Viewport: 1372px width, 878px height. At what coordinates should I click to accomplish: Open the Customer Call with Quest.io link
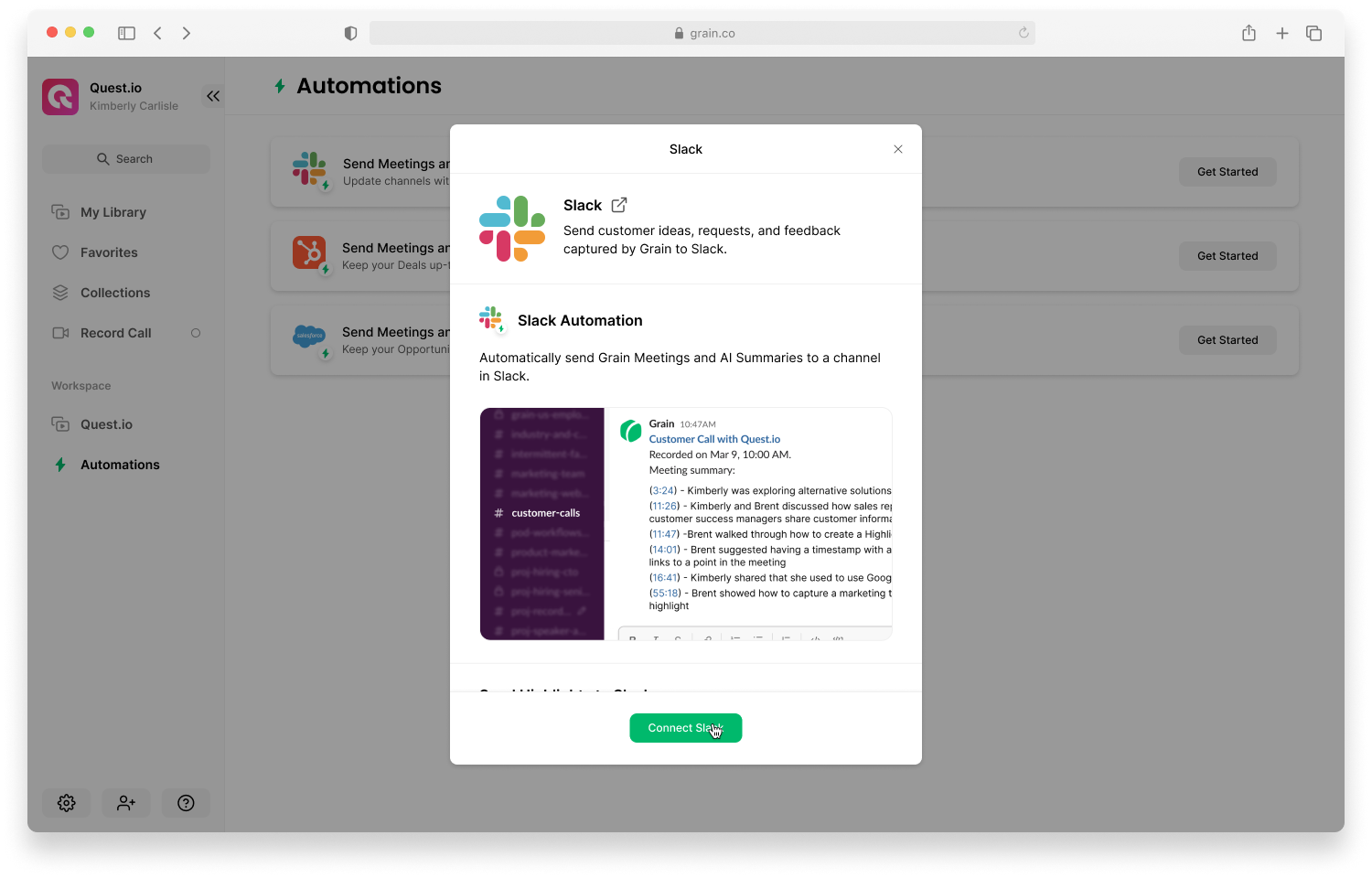pyautogui.click(x=714, y=439)
